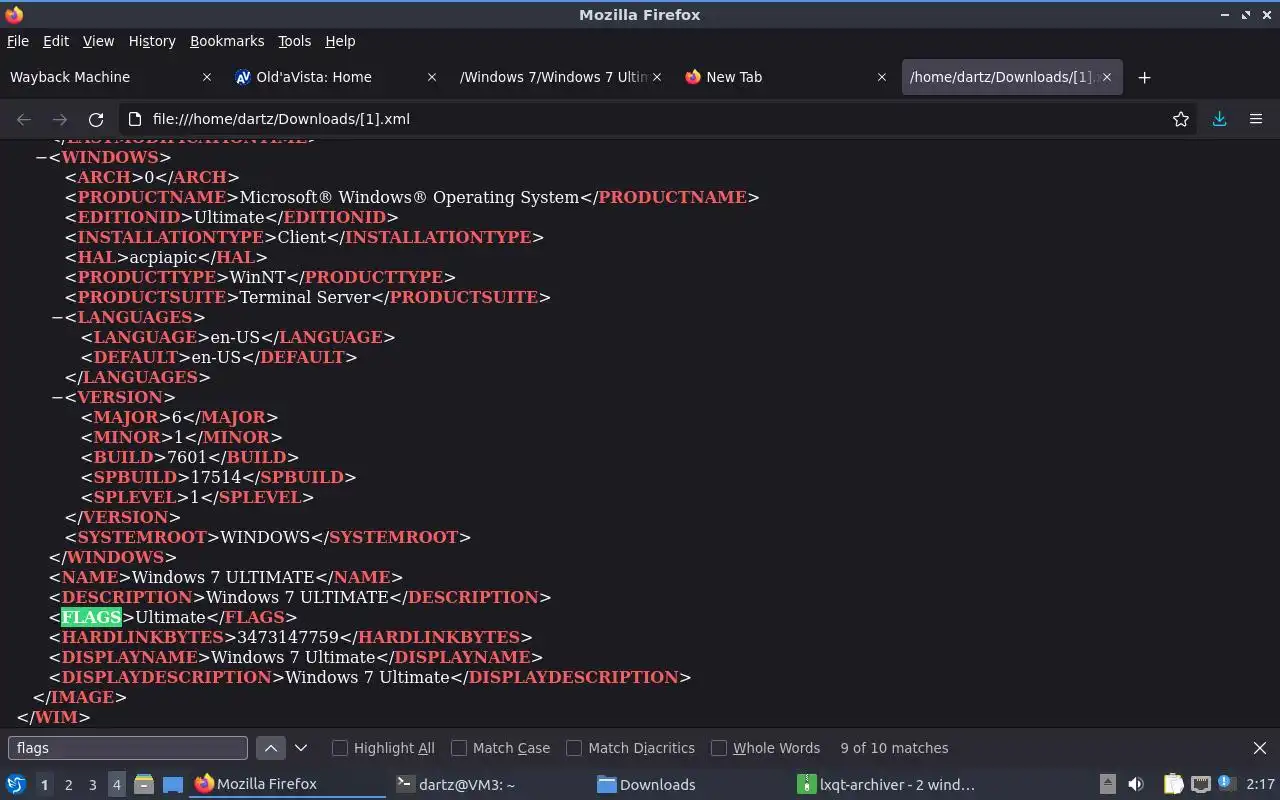Image resolution: width=1280 pixels, height=800 pixels.
Task: Switch to virtual desktop 4
Action: pos(116,784)
